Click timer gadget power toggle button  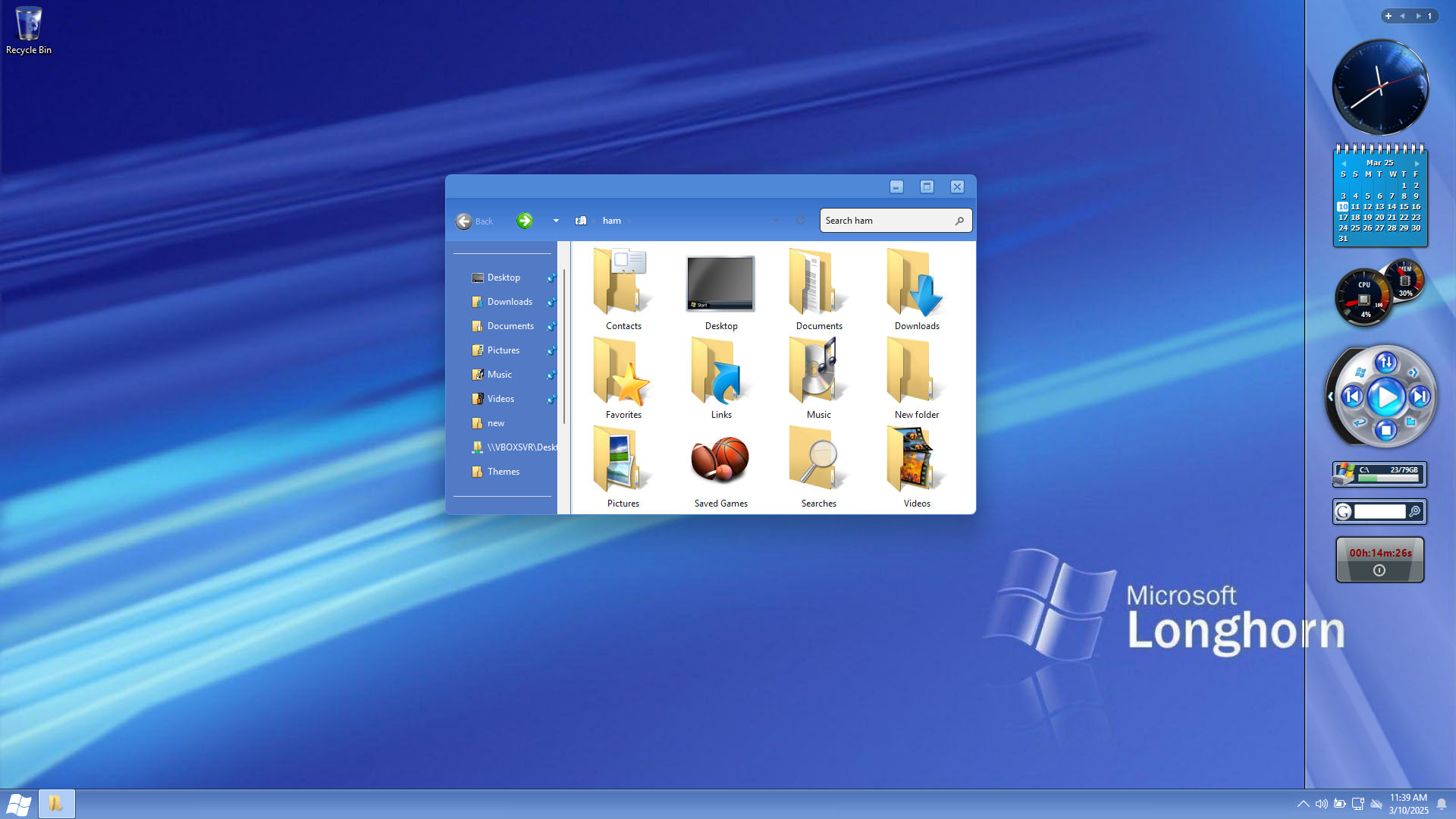click(x=1379, y=570)
